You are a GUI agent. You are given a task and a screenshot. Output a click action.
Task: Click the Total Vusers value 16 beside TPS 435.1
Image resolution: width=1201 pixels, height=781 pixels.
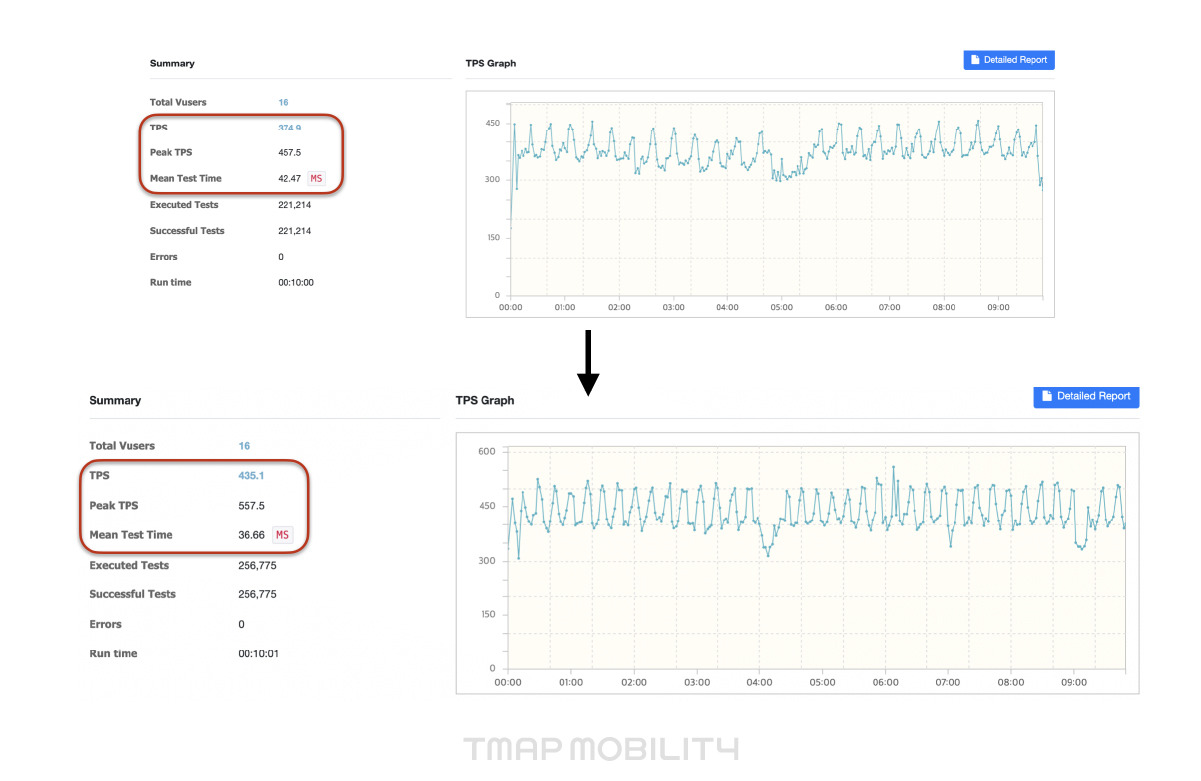pyautogui.click(x=244, y=446)
